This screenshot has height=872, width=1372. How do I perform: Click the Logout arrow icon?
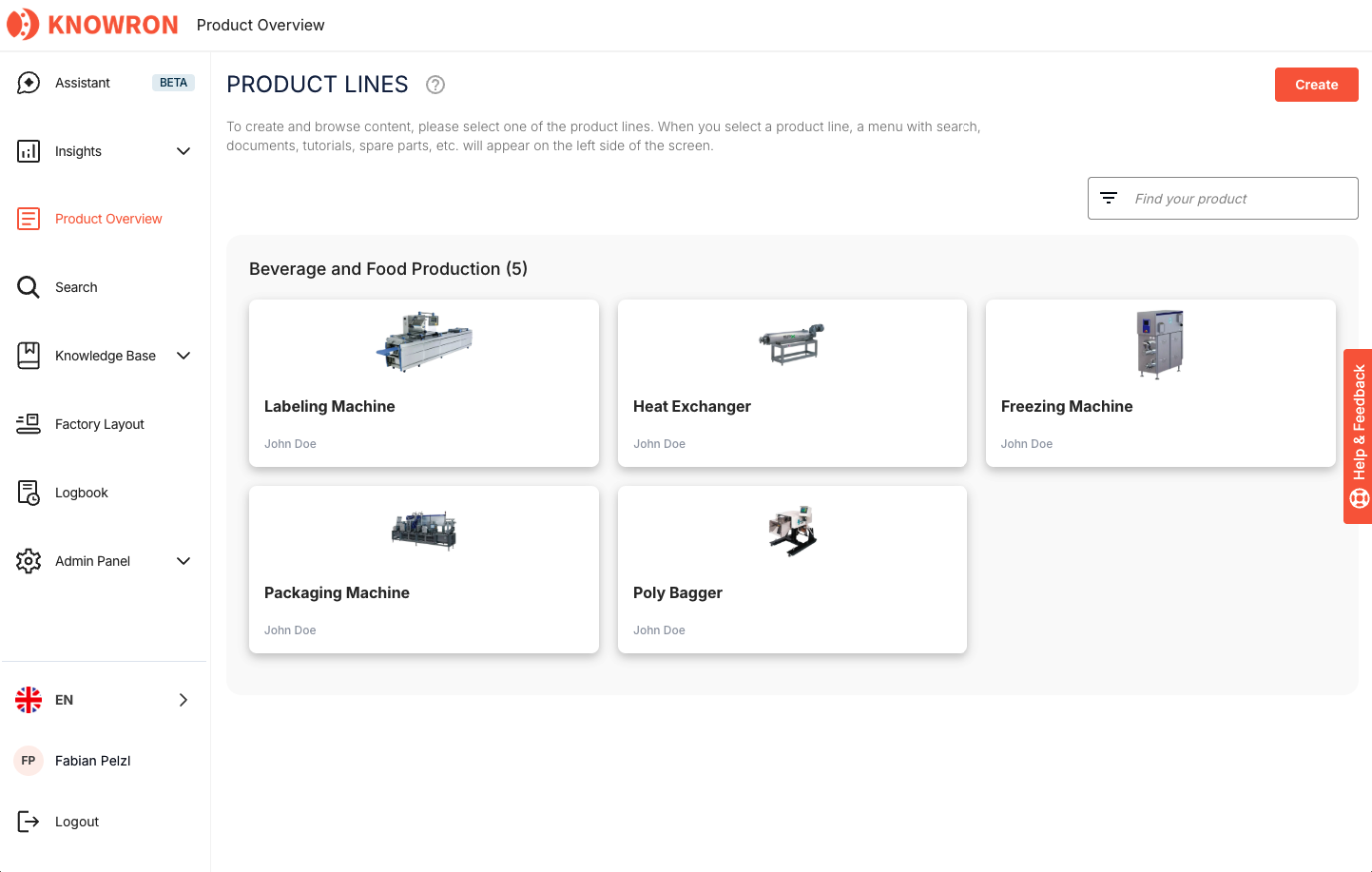pyautogui.click(x=29, y=822)
